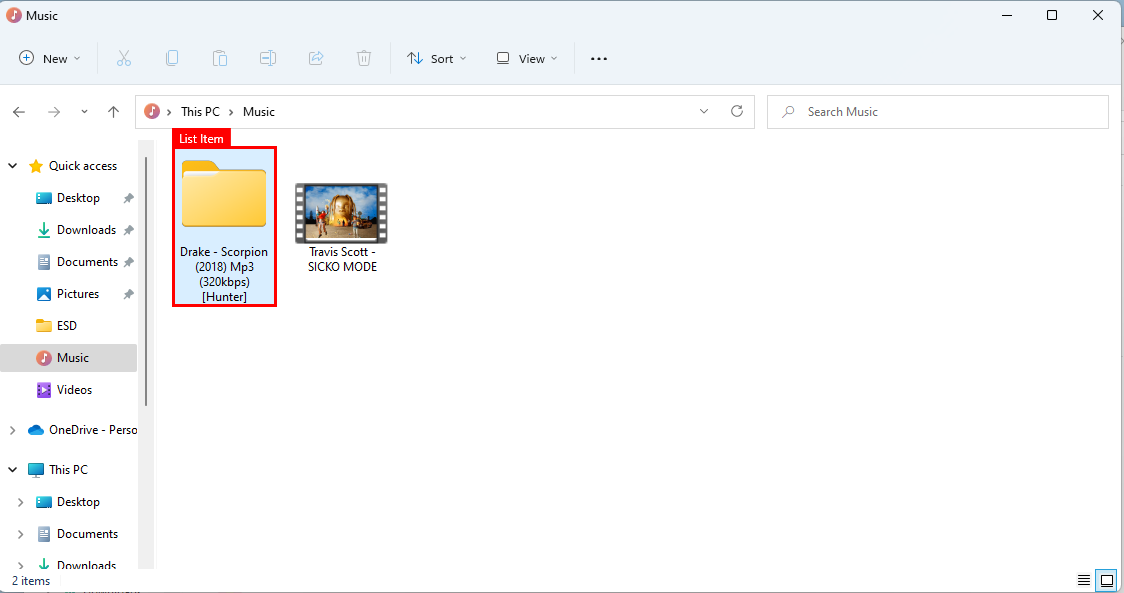Click the Search Music field
The height and width of the screenshot is (593, 1124).
pos(938,112)
